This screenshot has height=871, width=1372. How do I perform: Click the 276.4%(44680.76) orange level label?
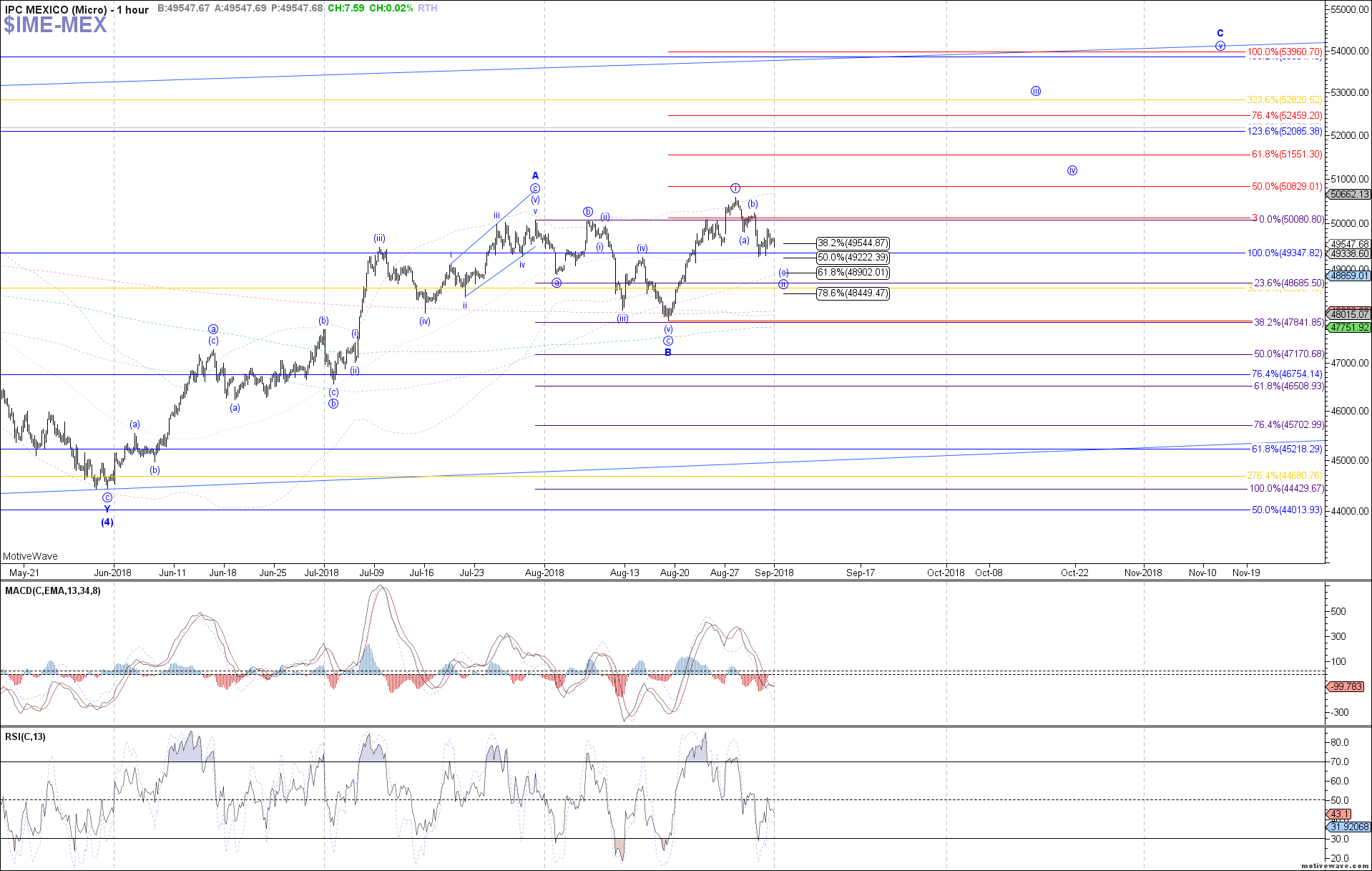point(1285,476)
